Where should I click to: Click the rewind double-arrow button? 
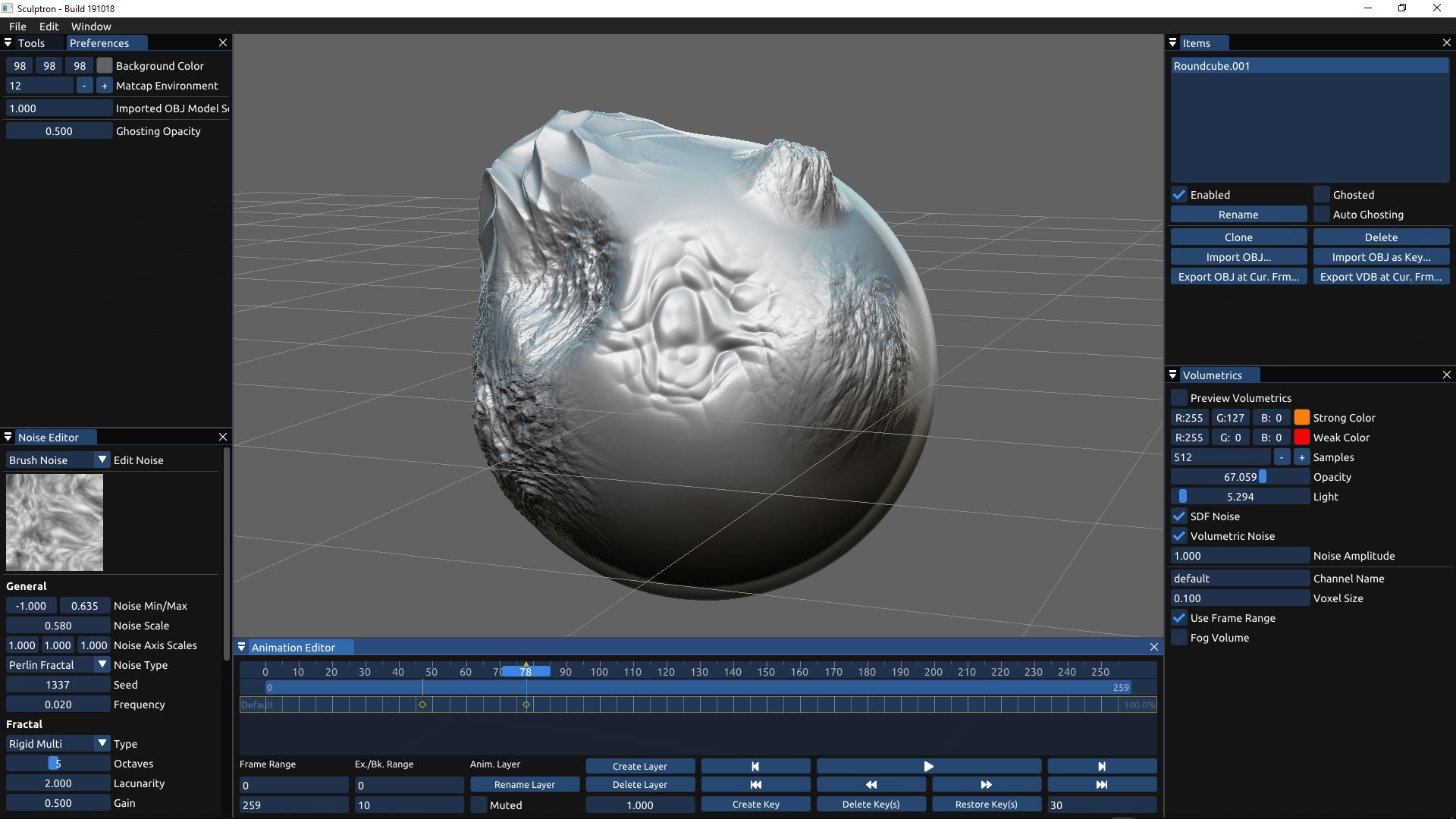[x=871, y=785]
